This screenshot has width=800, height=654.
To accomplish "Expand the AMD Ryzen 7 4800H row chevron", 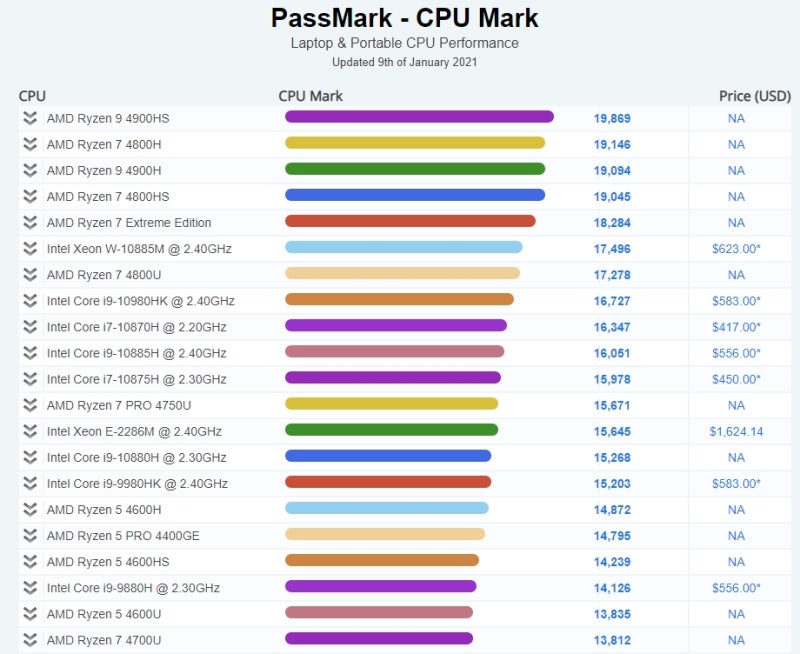I will [30, 144].
